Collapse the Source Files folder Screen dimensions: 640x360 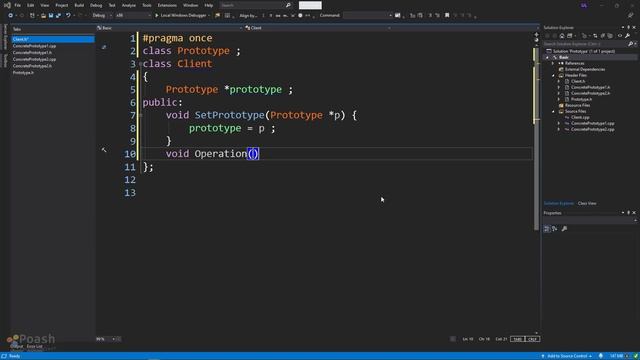click(x=553, y=111)
